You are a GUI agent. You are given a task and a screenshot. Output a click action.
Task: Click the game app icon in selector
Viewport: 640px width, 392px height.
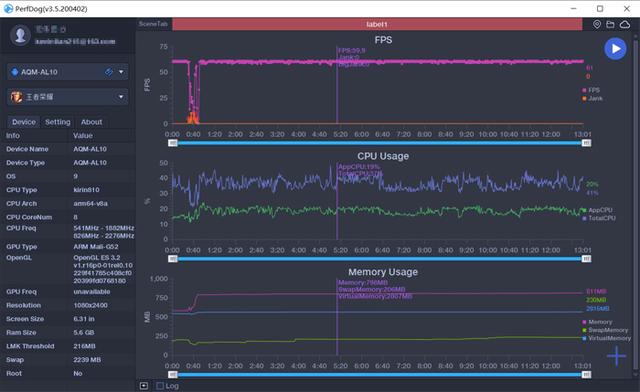point(16,97)
